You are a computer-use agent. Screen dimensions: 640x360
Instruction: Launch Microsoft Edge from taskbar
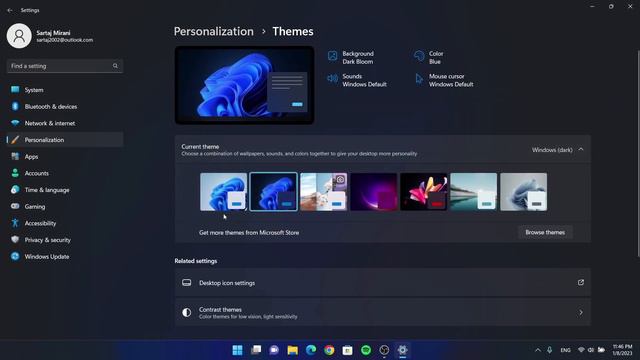[x=311, y=350]
